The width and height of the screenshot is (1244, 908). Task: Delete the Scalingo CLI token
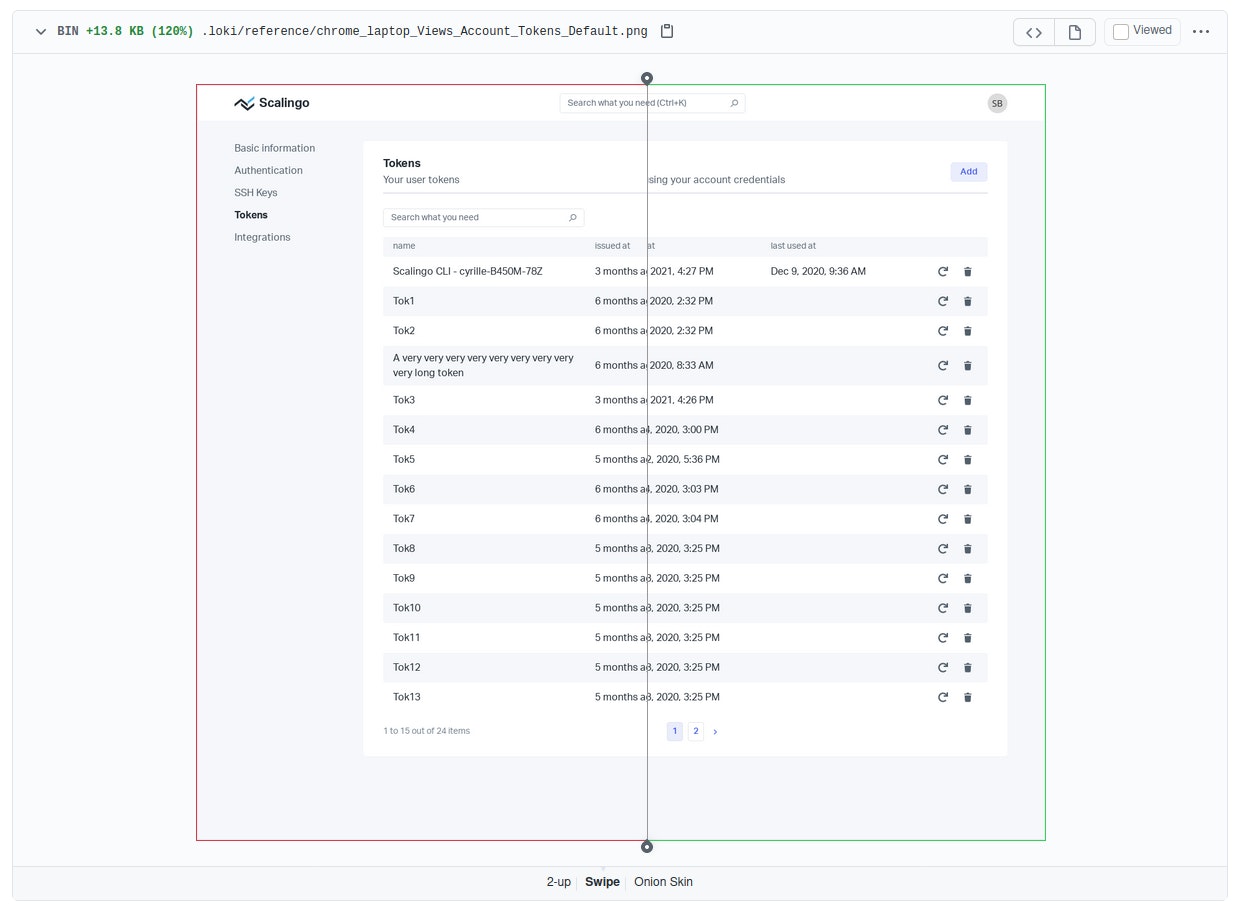(967, 271)
